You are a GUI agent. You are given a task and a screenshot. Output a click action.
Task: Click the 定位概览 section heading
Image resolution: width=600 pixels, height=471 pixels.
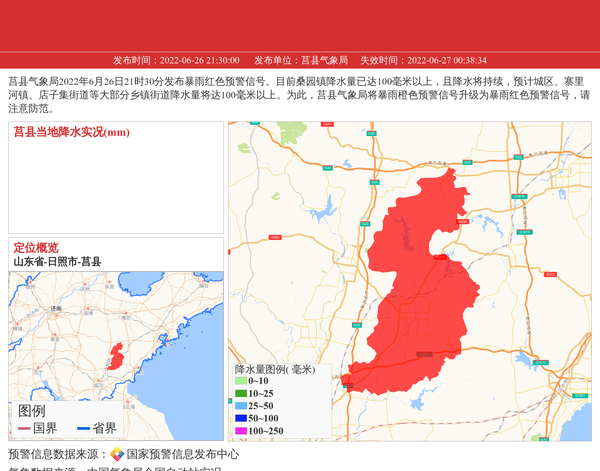36,248
